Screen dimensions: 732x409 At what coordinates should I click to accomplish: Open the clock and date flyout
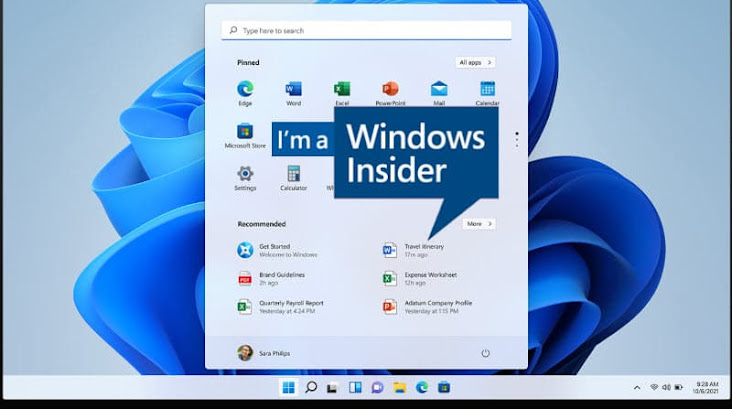point(706,388)
